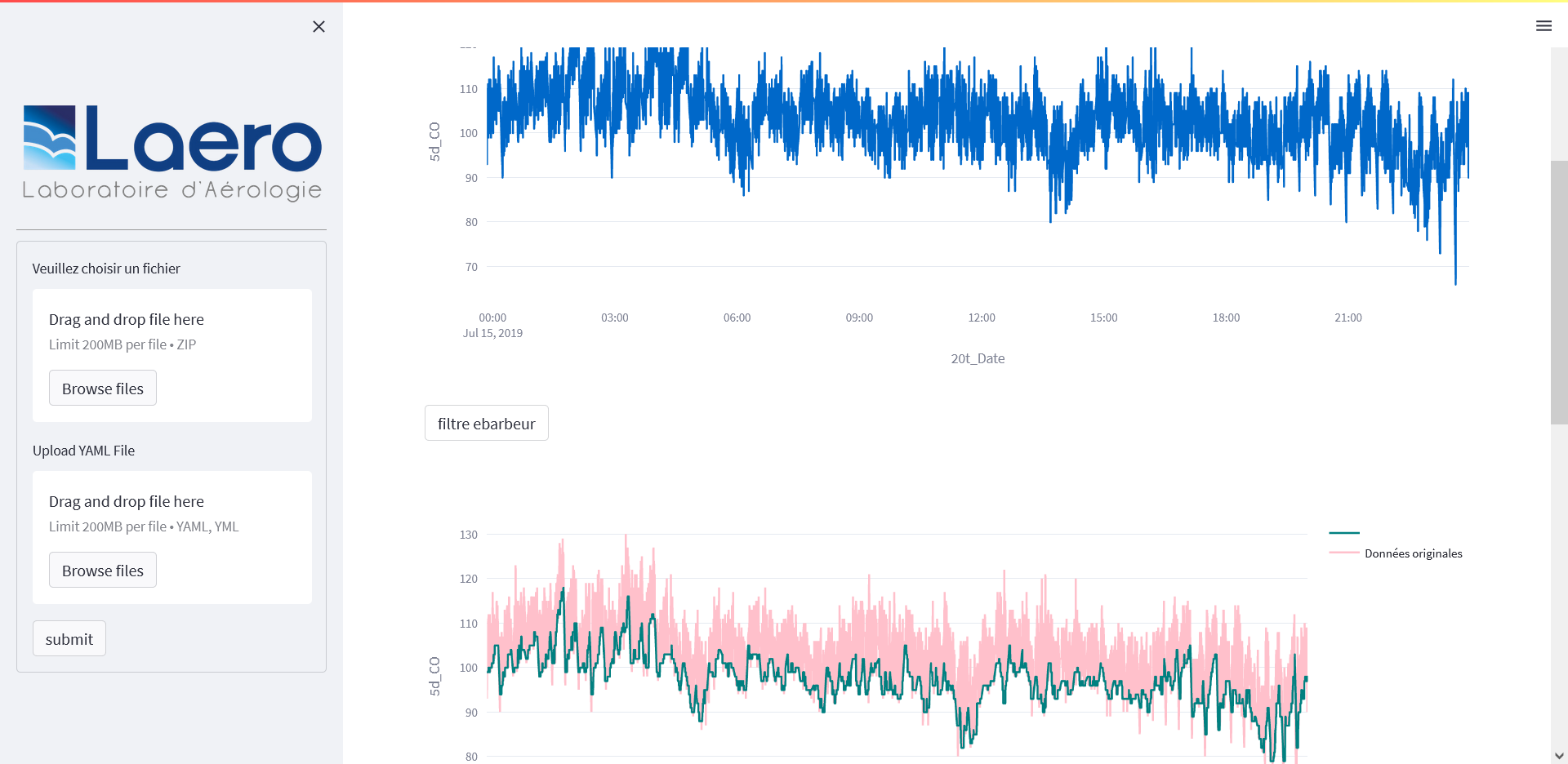
Task: Close the sidebar with the X icon
Action: [318, 27]
